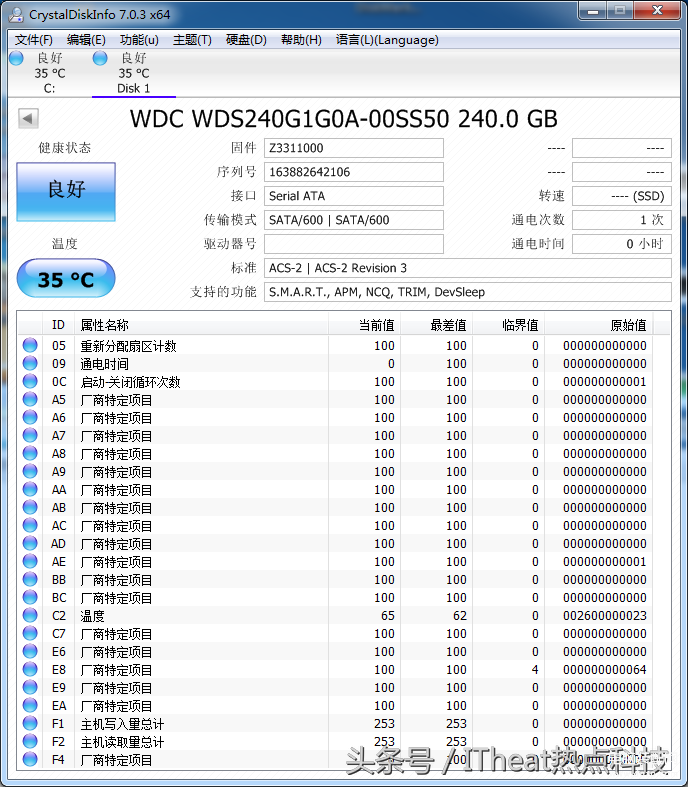Switch to the C: drive tab

click(x=49, y=73)
